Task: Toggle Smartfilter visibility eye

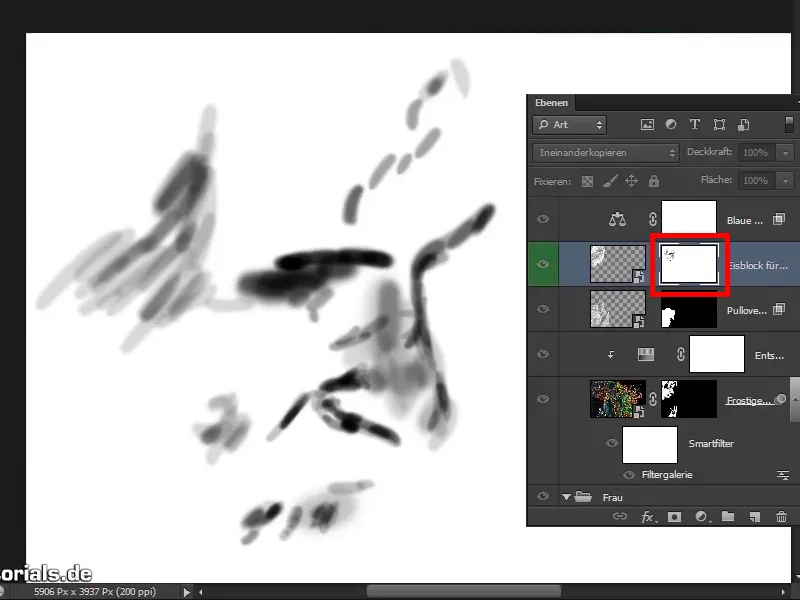Action: coord(612,443)
